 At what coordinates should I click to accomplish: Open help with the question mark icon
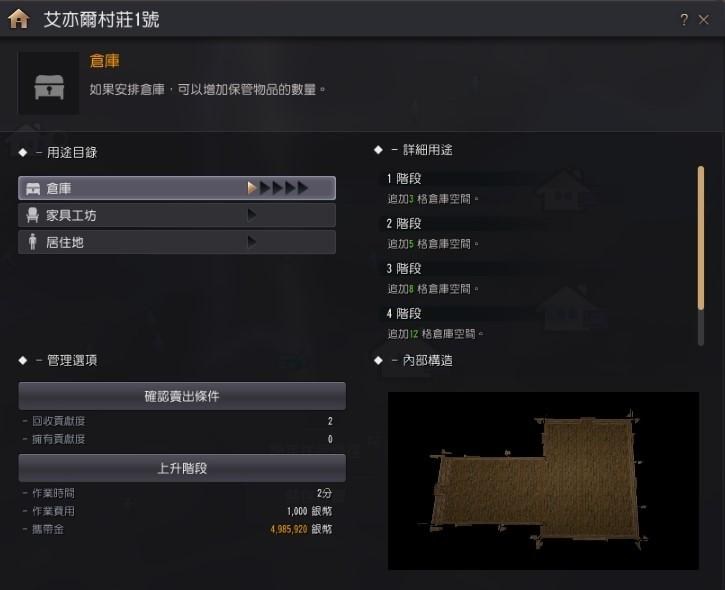click(x=684, y=20)
